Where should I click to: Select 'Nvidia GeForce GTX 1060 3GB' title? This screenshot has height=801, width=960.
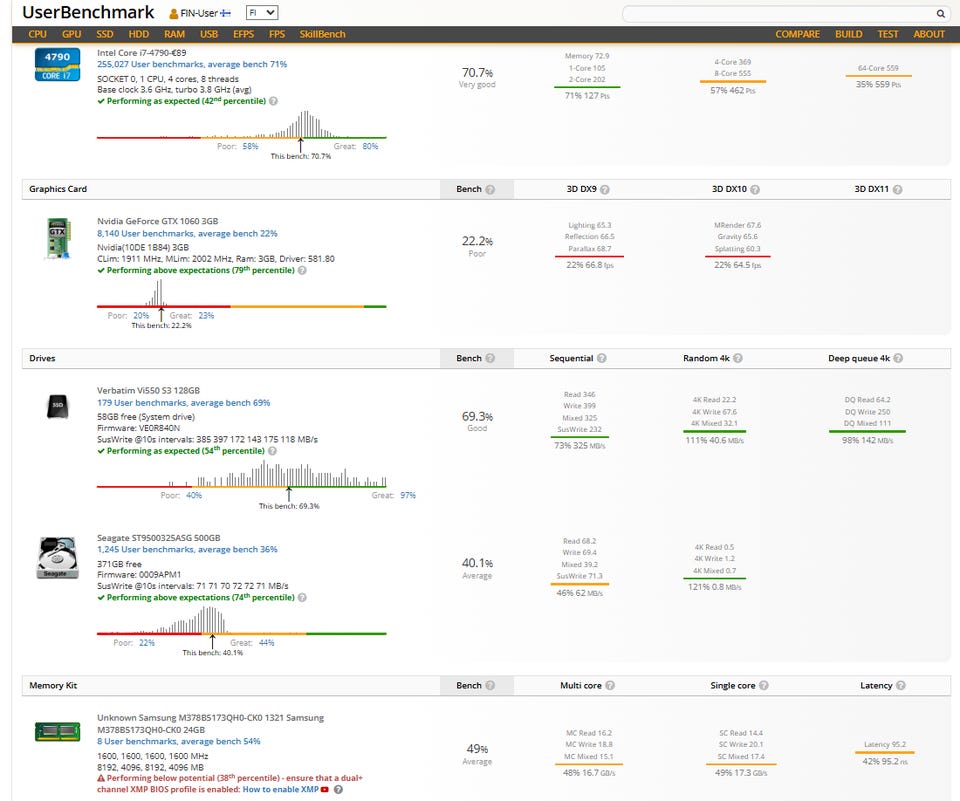pos(157,221)
